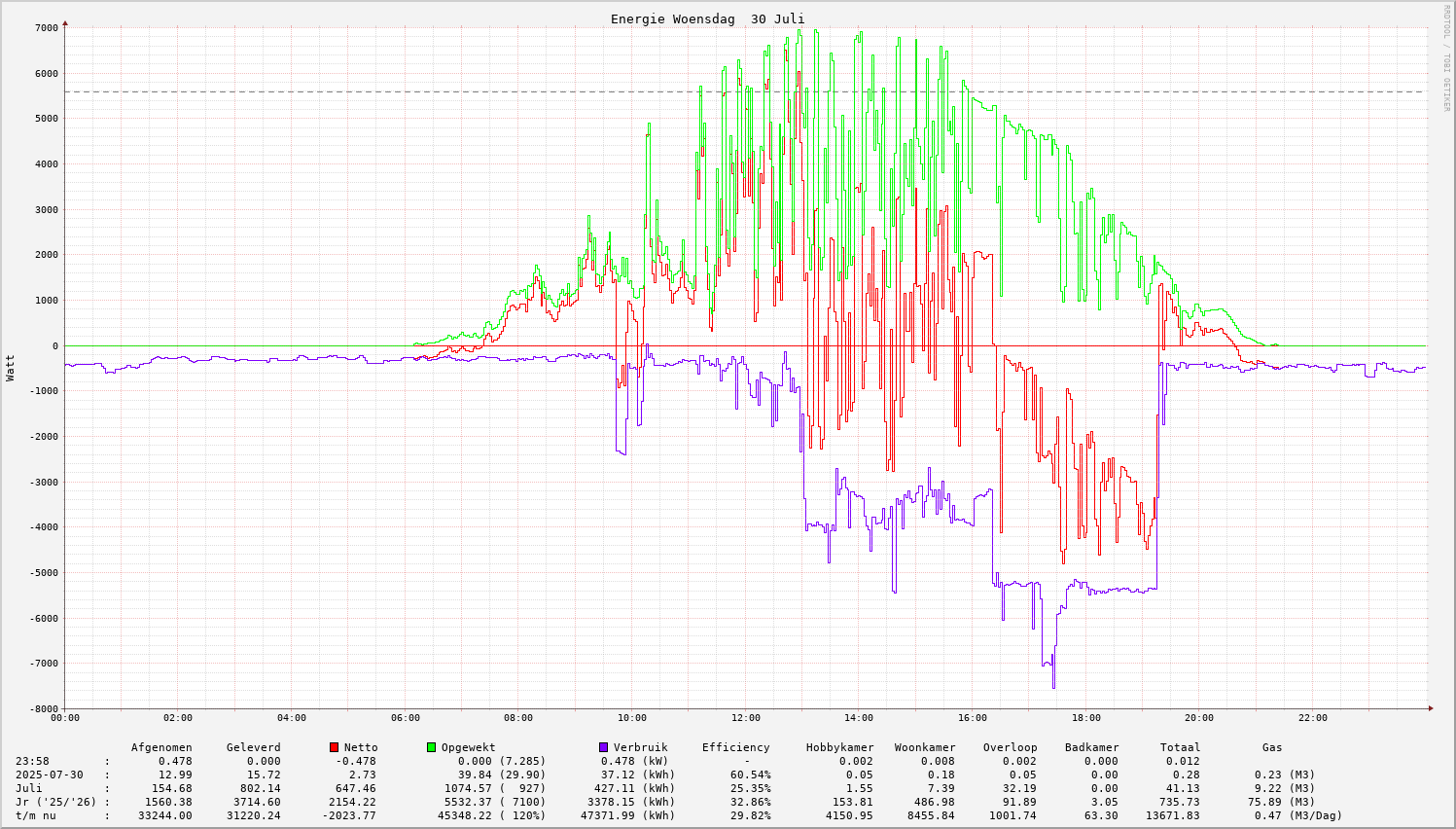Select the Gas column header
This screenshot has width=1456, height=829.
point(1272,747)
